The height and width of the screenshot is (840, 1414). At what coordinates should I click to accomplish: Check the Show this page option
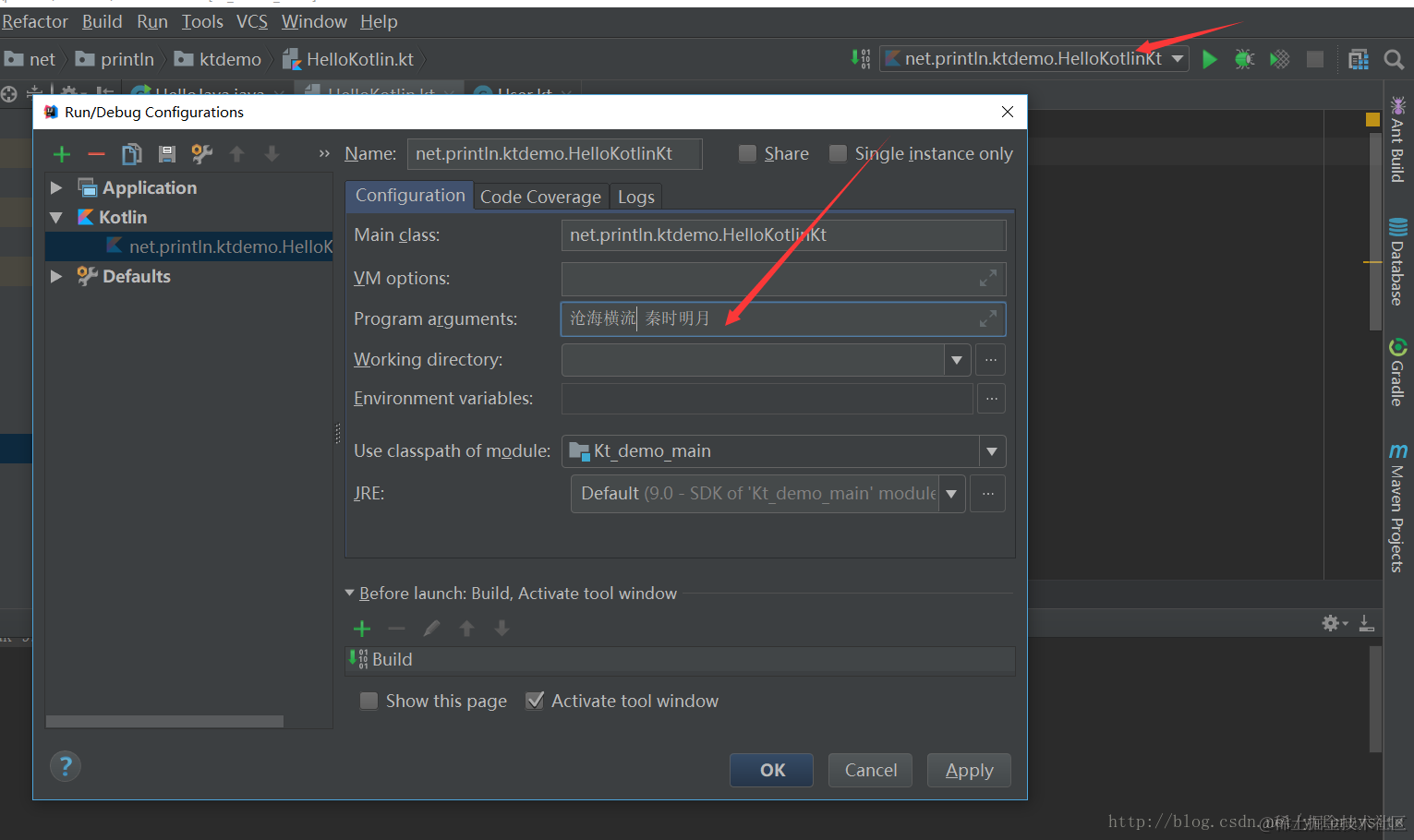(369, 701)
